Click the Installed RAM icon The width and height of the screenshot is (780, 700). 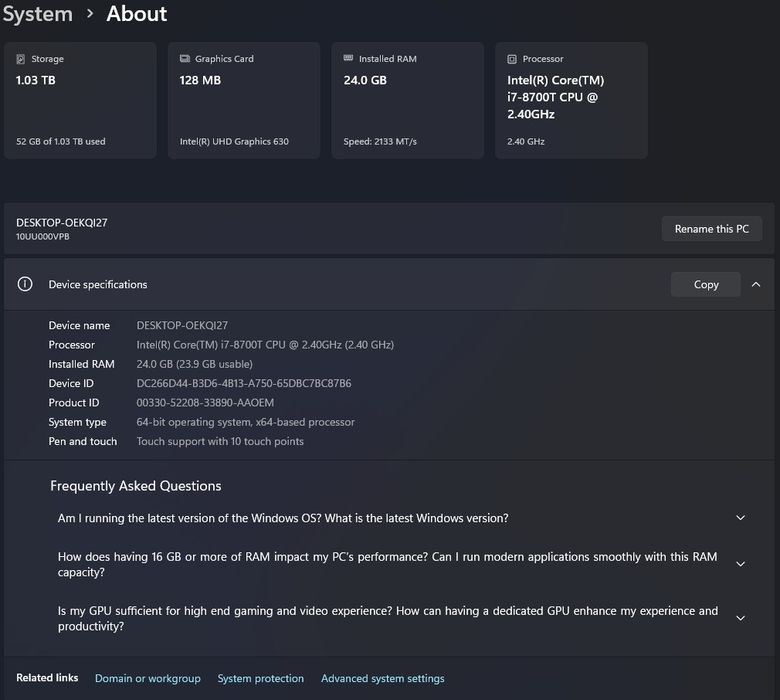coord(349,59)
